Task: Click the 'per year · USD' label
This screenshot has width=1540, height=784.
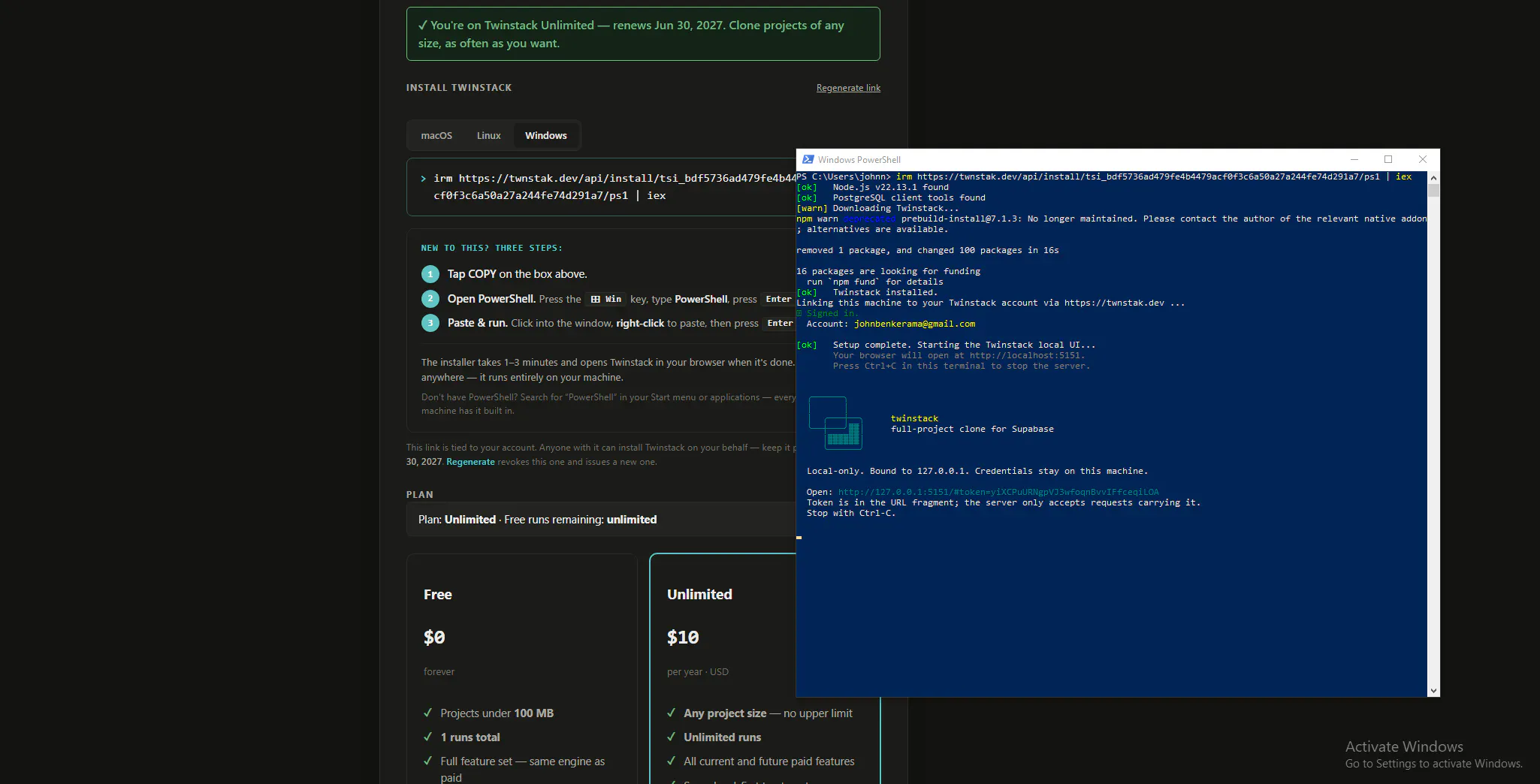Action: (698, 672)
